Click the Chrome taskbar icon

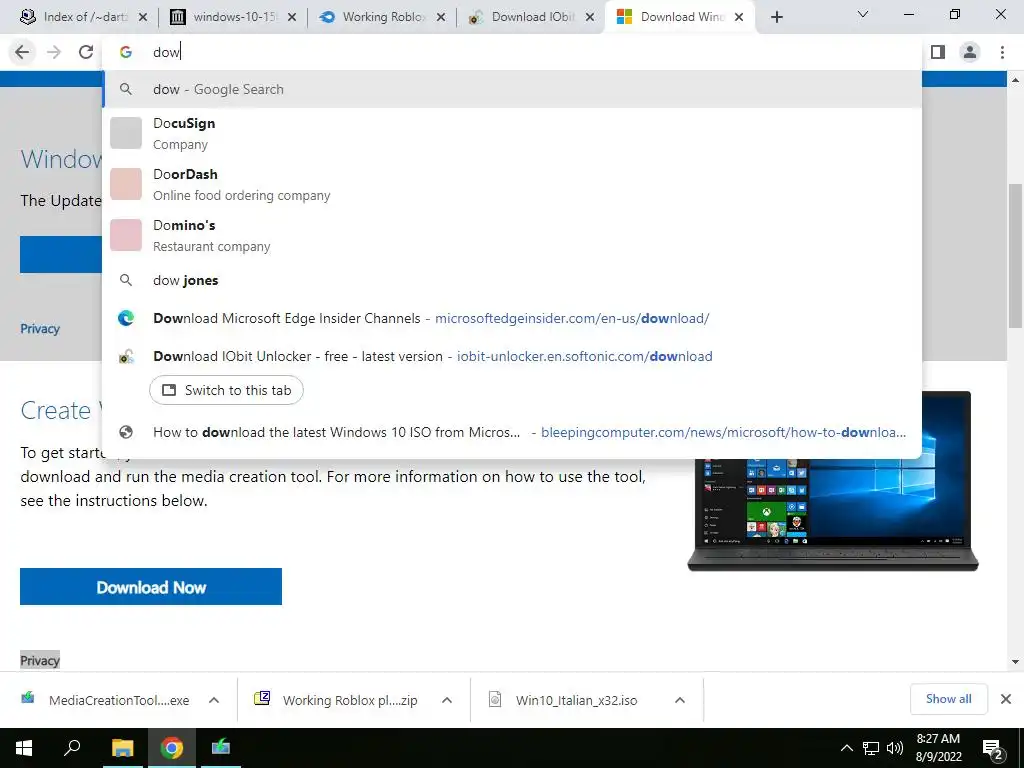[172, 748]
